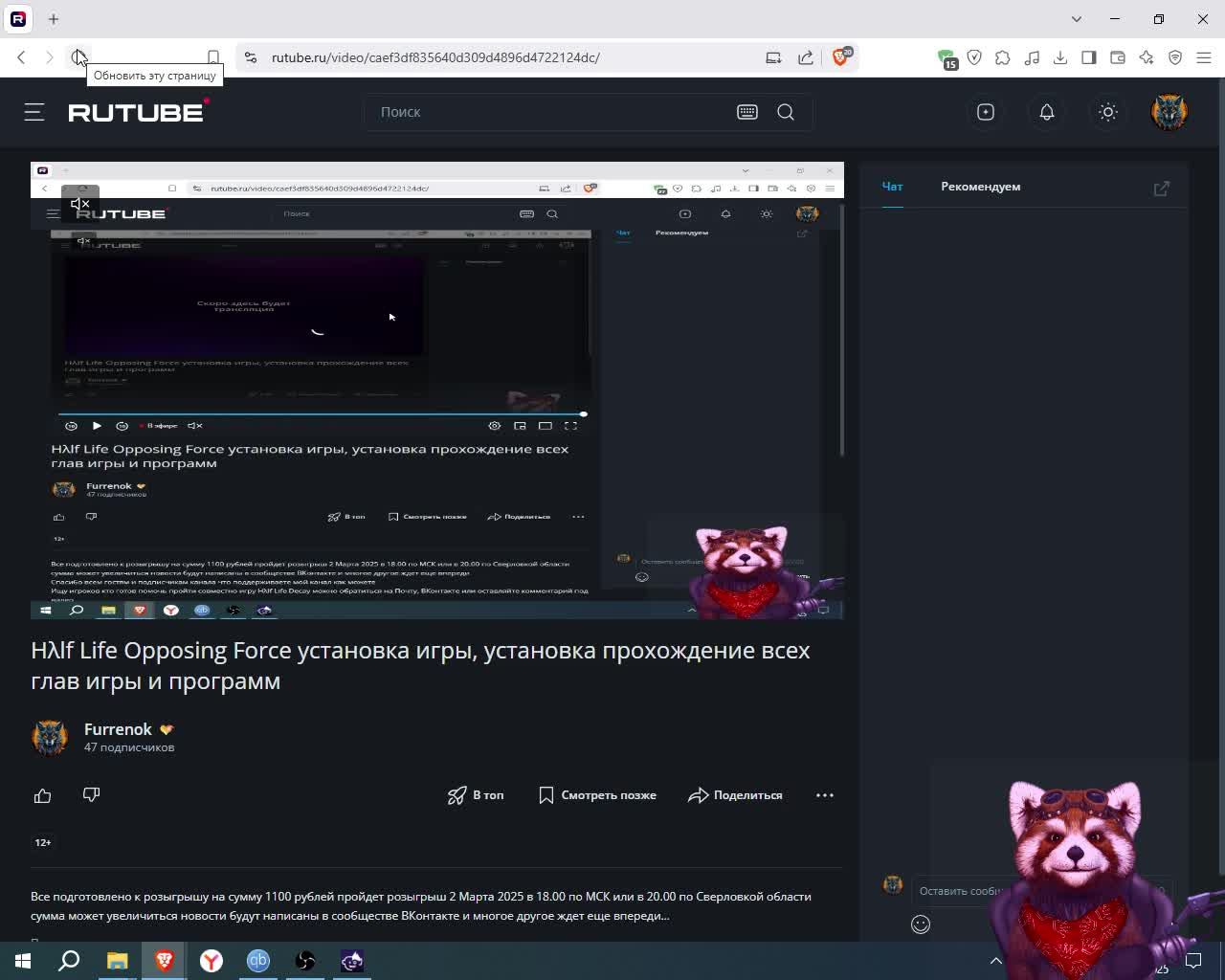This screenshot has height=980, width=1225.
Task: Click the Поделиться share button
Action: coord(735,795)
